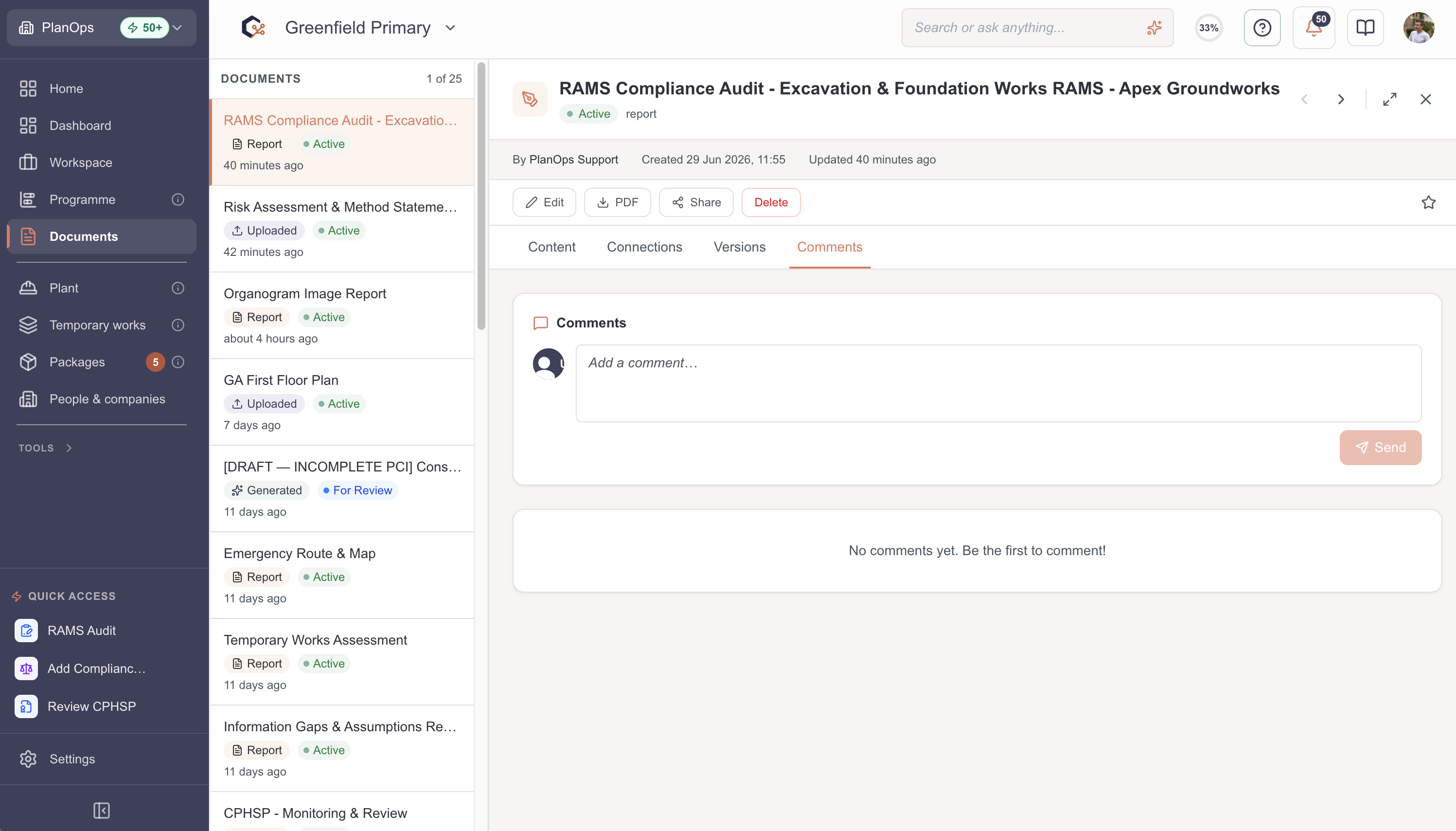Screen dimensions: 1456x831
Task: Click the Generated badge on DRAFT document
Action: point(267,490)
